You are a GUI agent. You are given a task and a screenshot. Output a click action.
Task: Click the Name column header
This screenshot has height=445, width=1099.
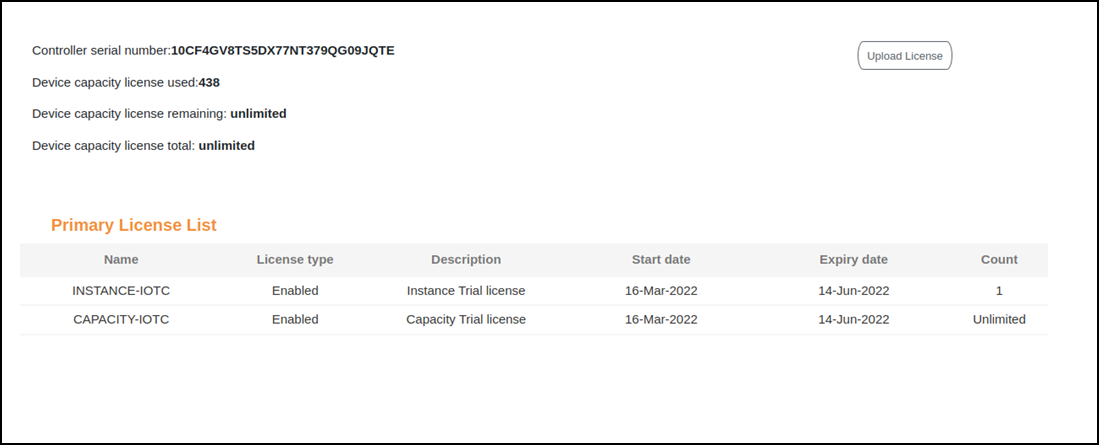pyautogui.click(x=121, y=259)
